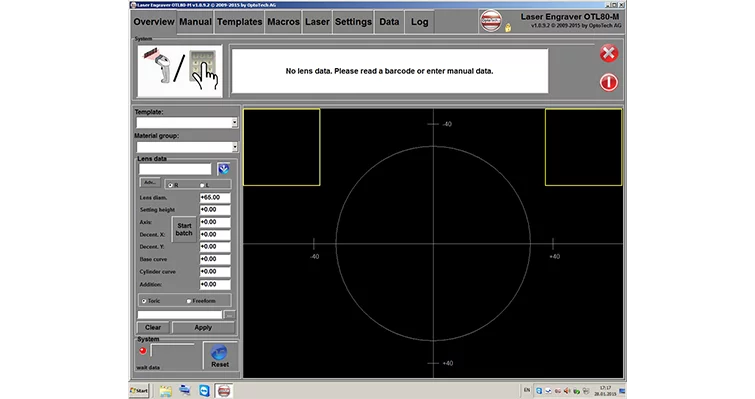The height and width of the screenshot is (399, 755).
Task: Click the "No lens data" message box
Action: pos(390,71)
